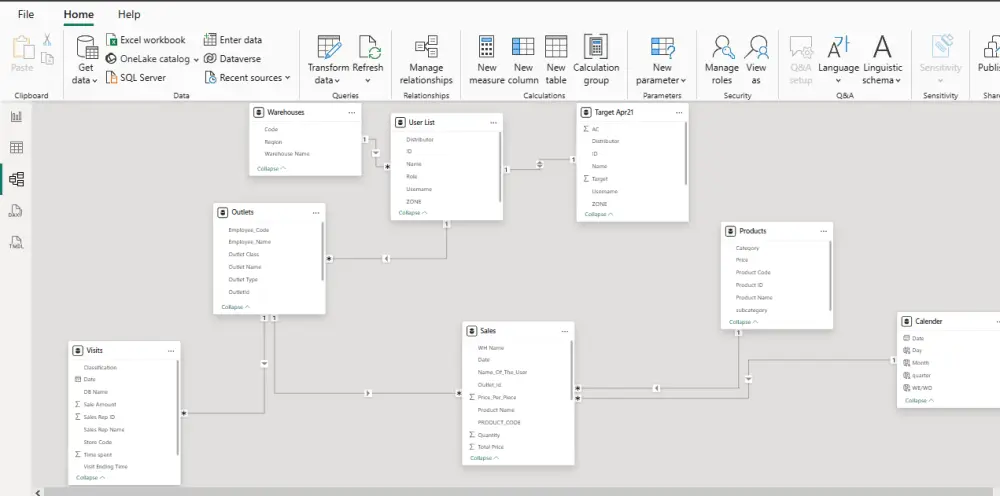Open the New parameter dropdown

tap(661, 59)
